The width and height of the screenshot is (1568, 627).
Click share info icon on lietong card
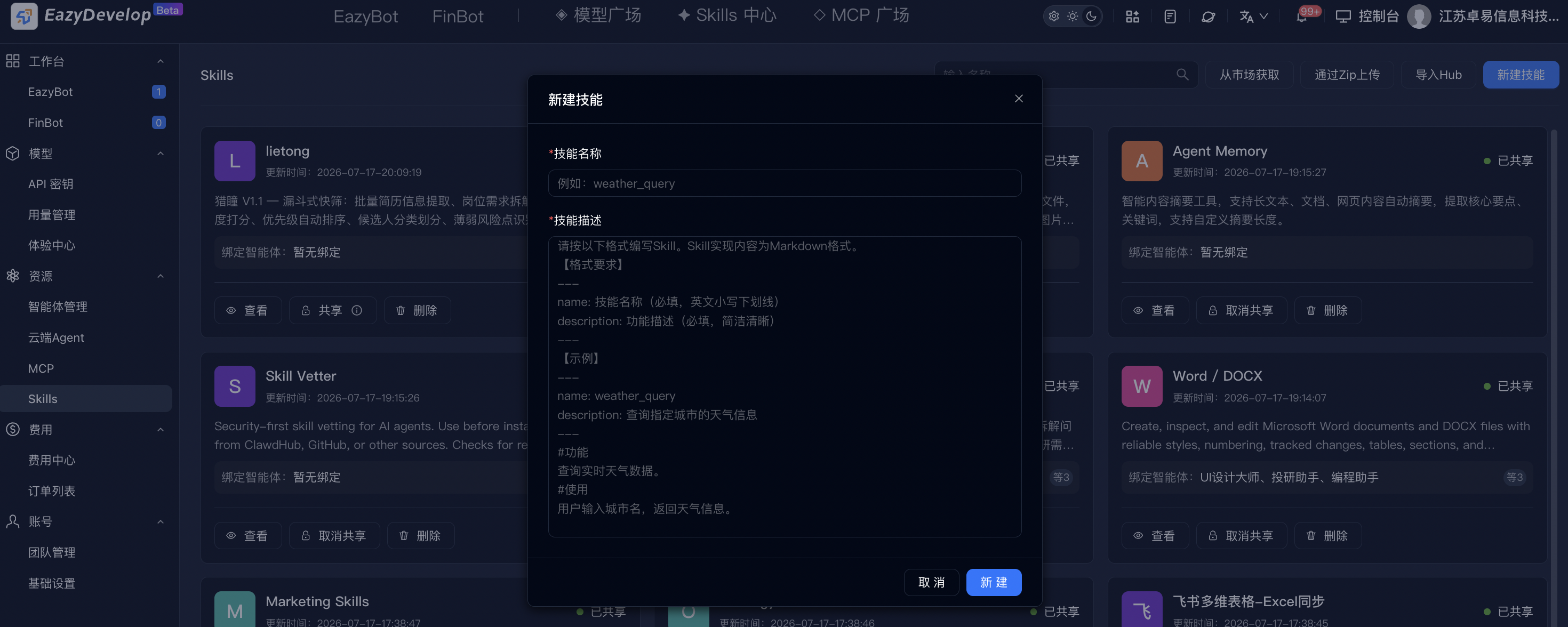coord(357,310)
